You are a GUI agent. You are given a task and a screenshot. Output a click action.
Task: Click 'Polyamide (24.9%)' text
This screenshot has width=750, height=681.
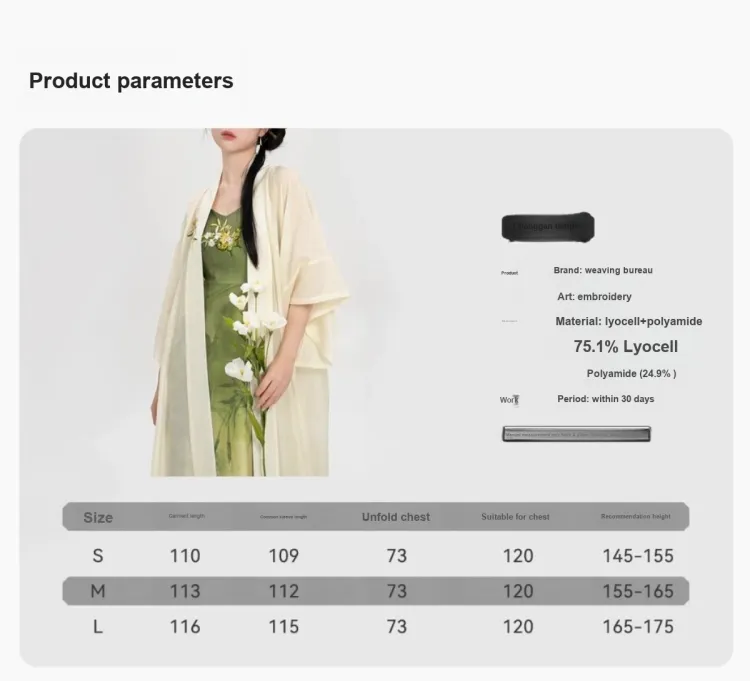pyautogui.click(x=631, y=373)
